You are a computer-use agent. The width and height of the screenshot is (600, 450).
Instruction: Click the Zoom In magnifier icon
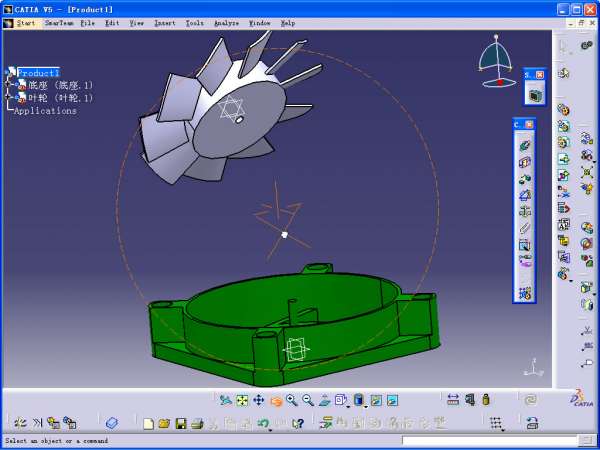[291, 400]
